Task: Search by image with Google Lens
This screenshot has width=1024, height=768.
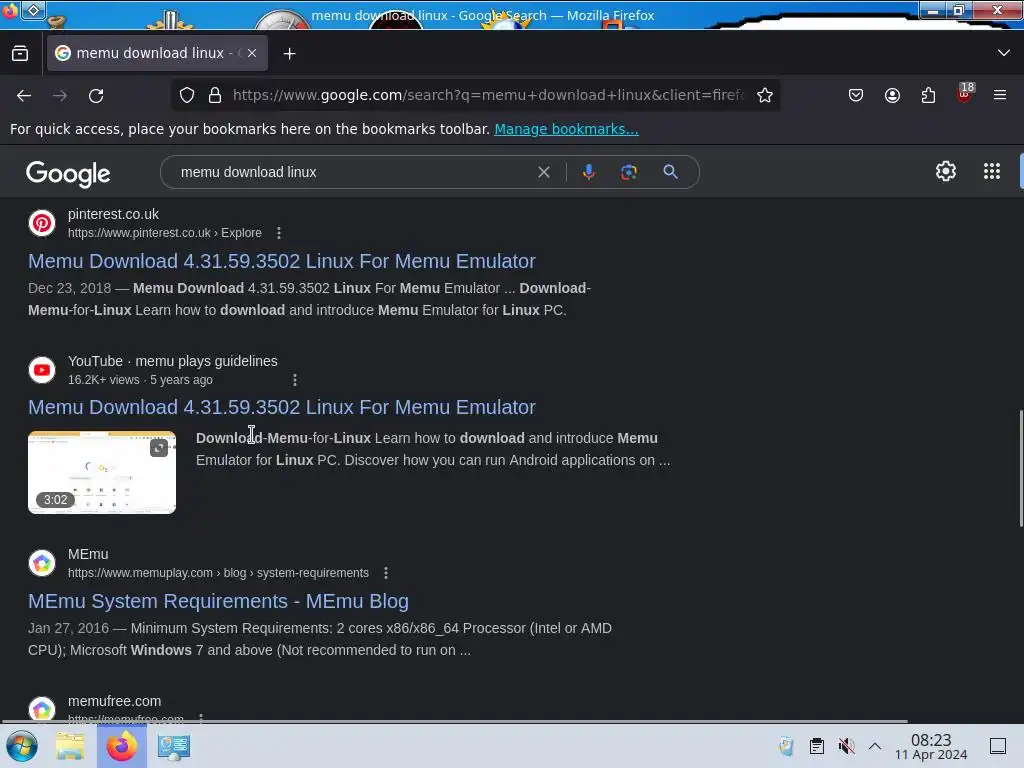Action: [629, 172]
